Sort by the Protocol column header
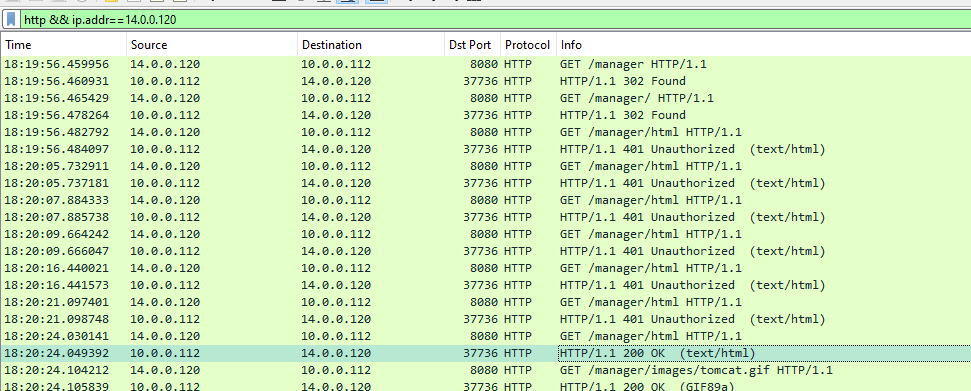971x391 pixels. (528, 45)
